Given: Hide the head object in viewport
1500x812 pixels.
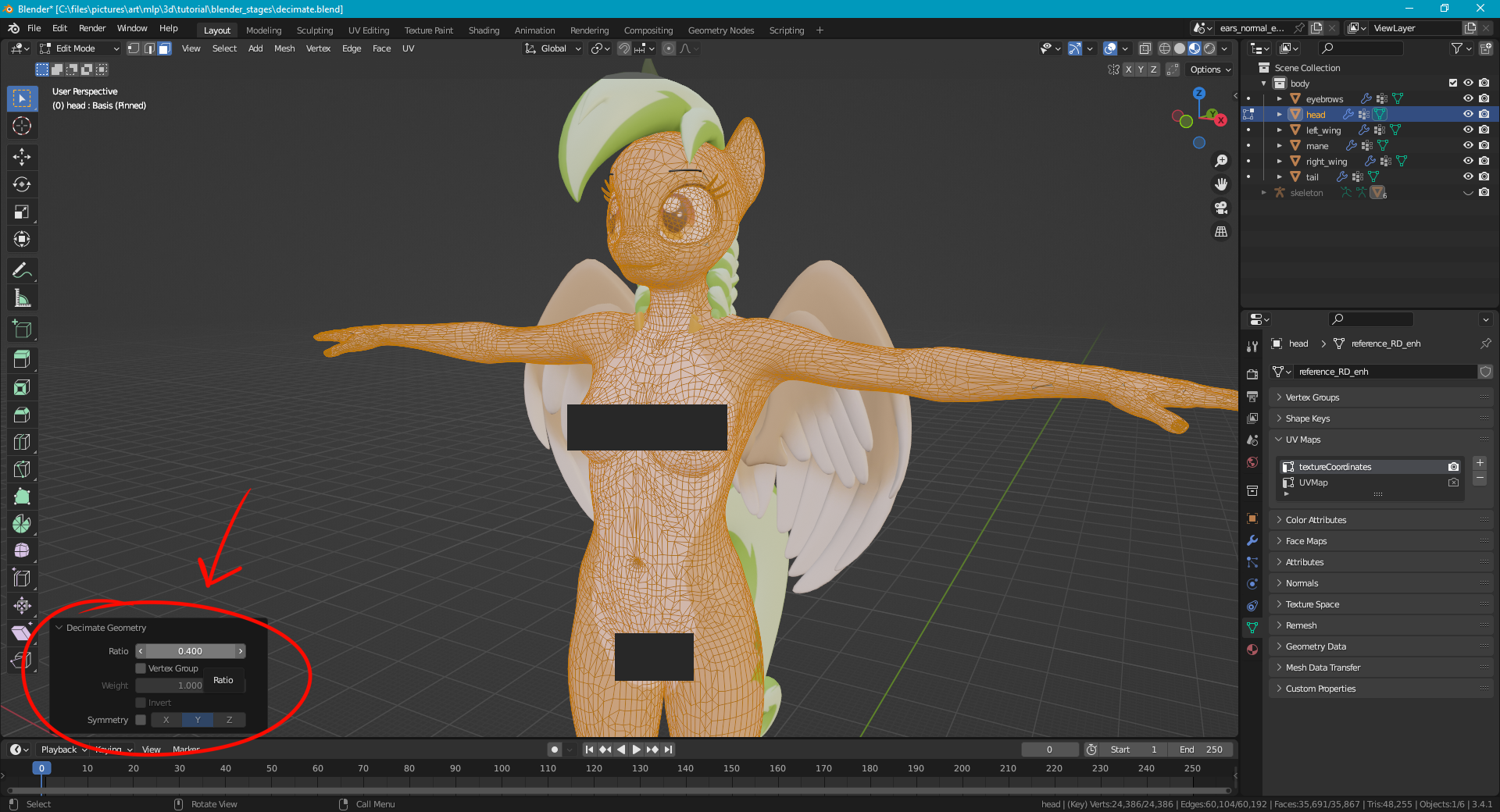Looking at the screenshot, I should pos(1468,114).
